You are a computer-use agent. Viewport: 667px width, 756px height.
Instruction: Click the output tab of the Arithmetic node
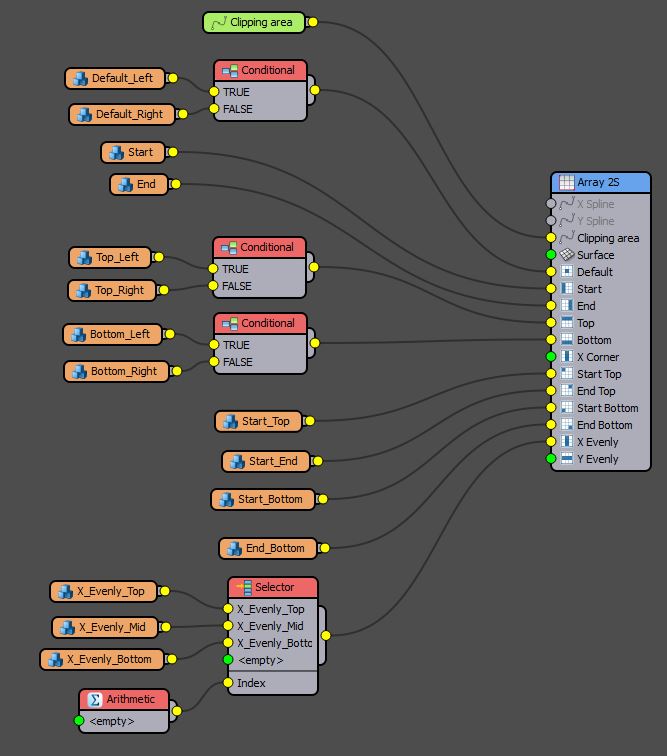click(x=176, y=711)
